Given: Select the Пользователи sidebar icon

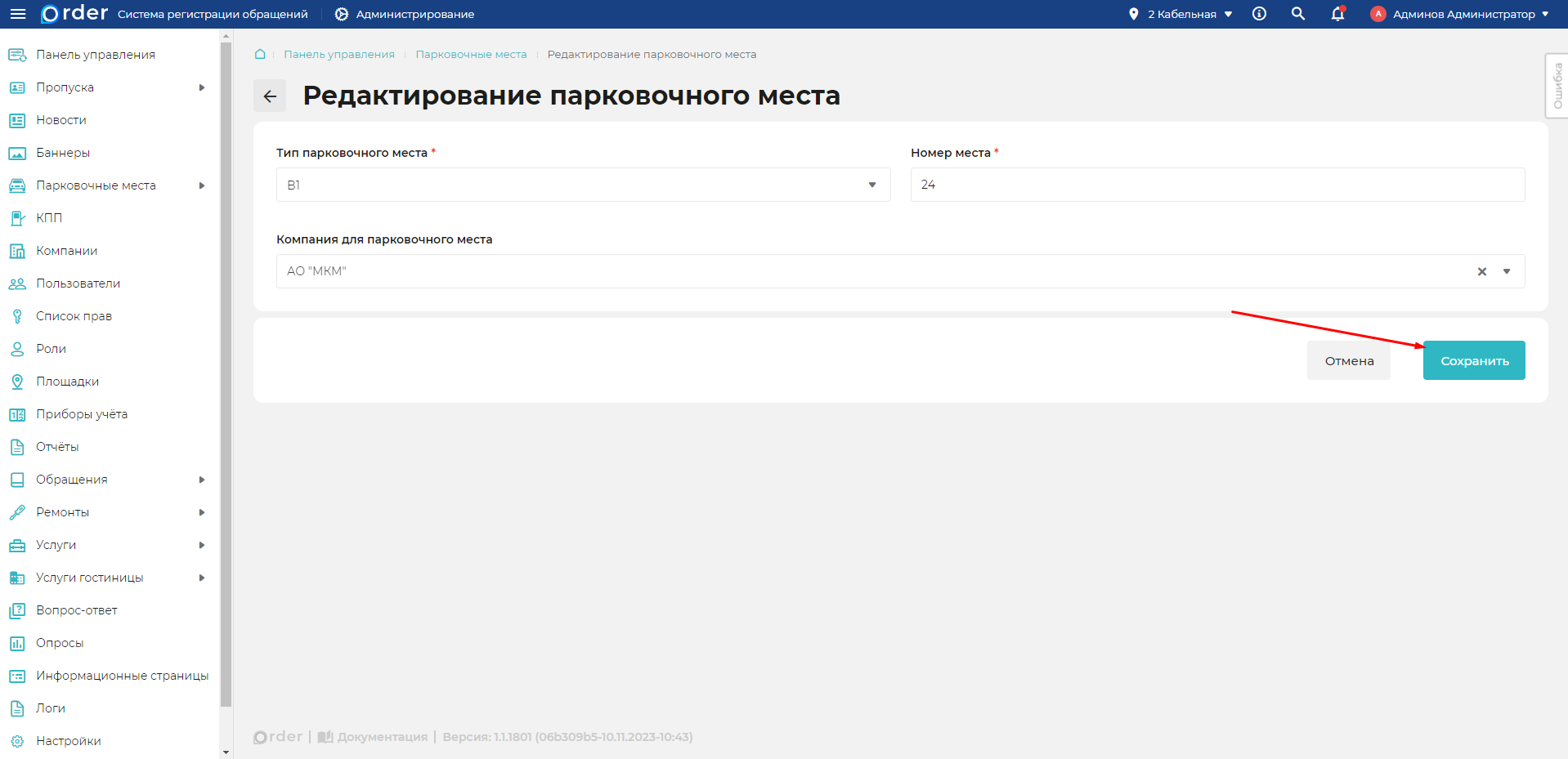Looking at the screenshot, I should (17, 283).
